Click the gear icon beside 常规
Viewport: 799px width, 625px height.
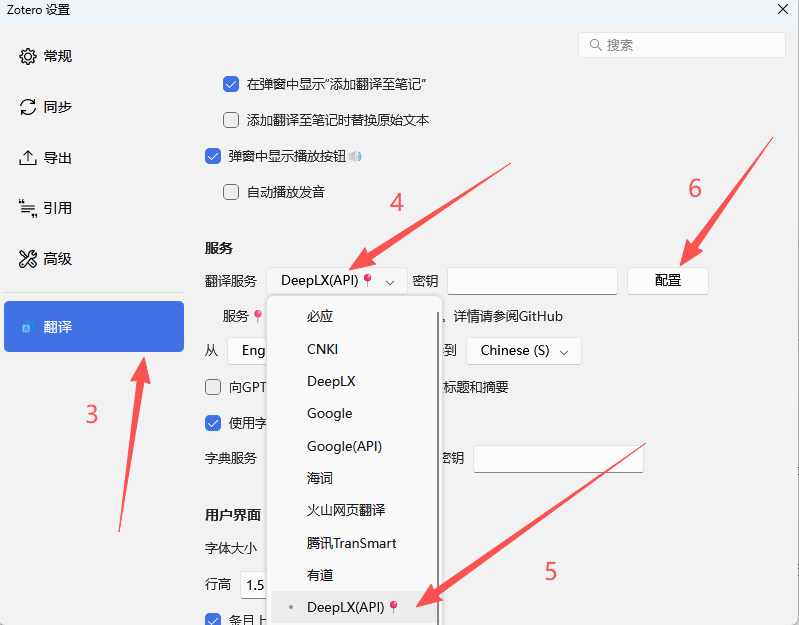click(28, 56)
